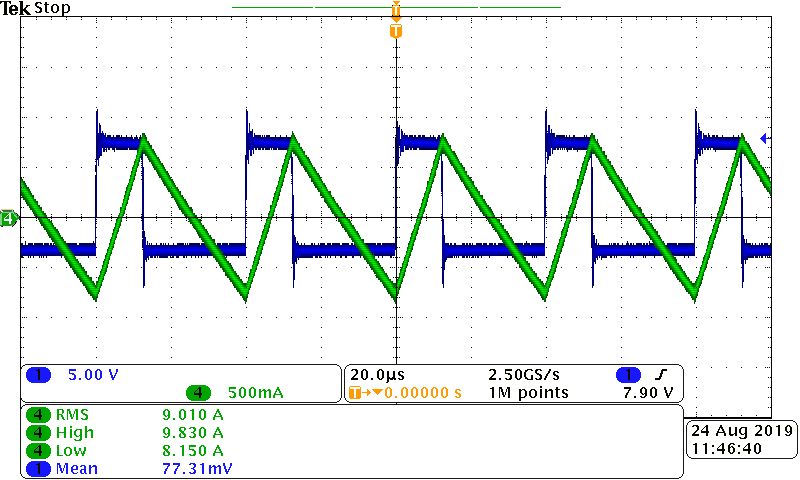The image size is (800, 480).
Task: Click the 5.00 V vertical scale readout
Action: point(93,375)
